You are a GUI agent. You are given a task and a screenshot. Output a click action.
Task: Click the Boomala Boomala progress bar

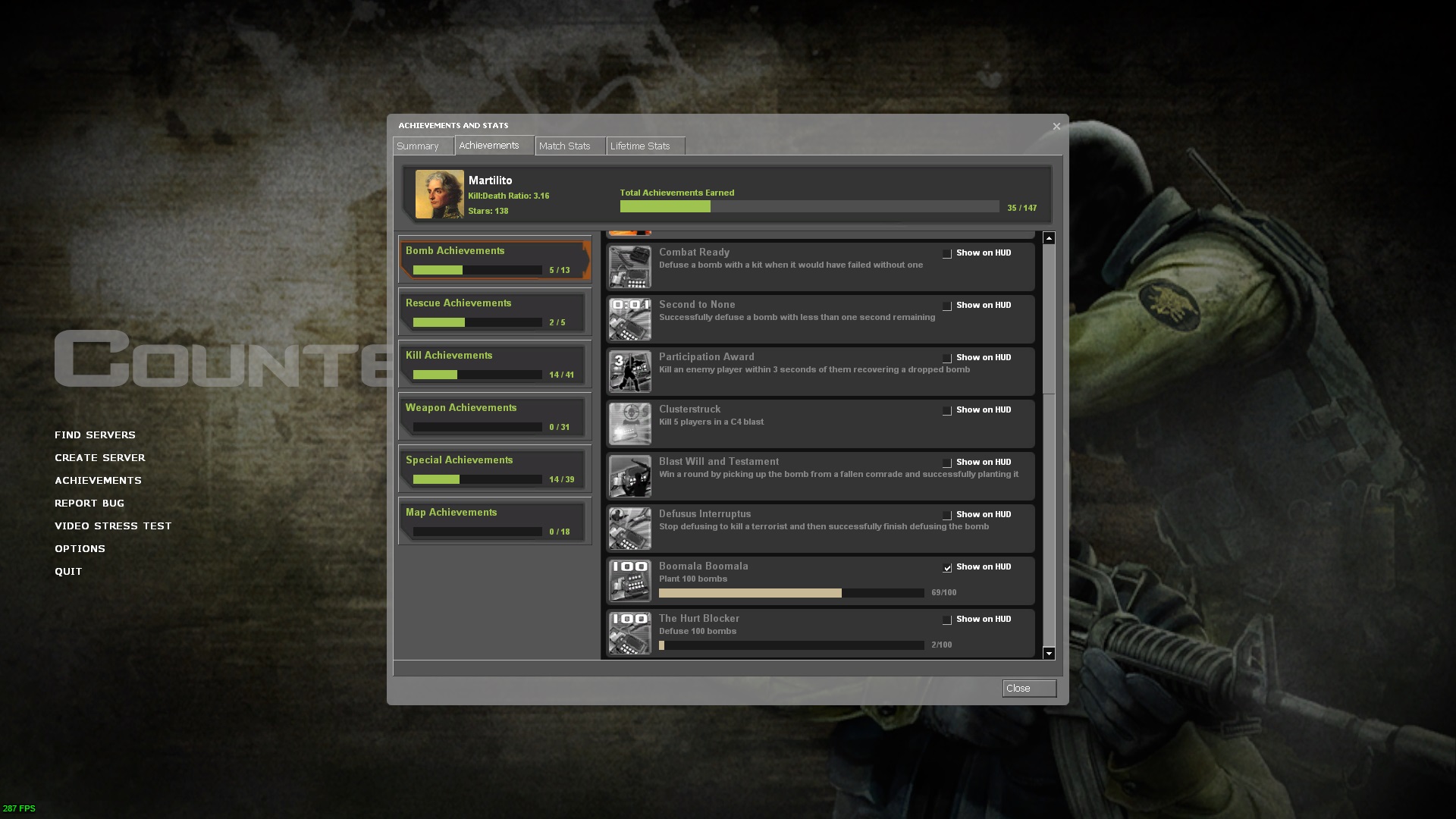coord(791,593)
